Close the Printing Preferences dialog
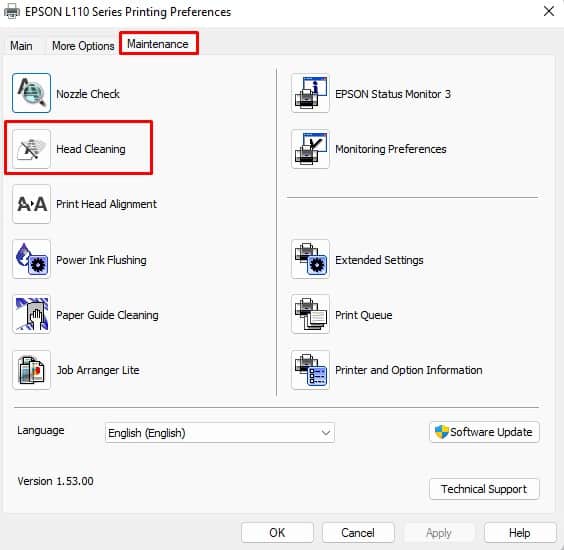 (549, 11)
